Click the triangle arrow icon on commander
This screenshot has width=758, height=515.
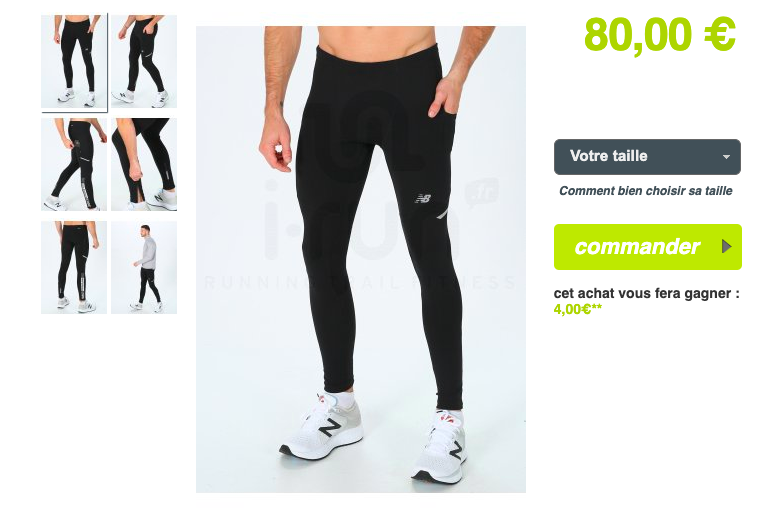pos(726,247)
